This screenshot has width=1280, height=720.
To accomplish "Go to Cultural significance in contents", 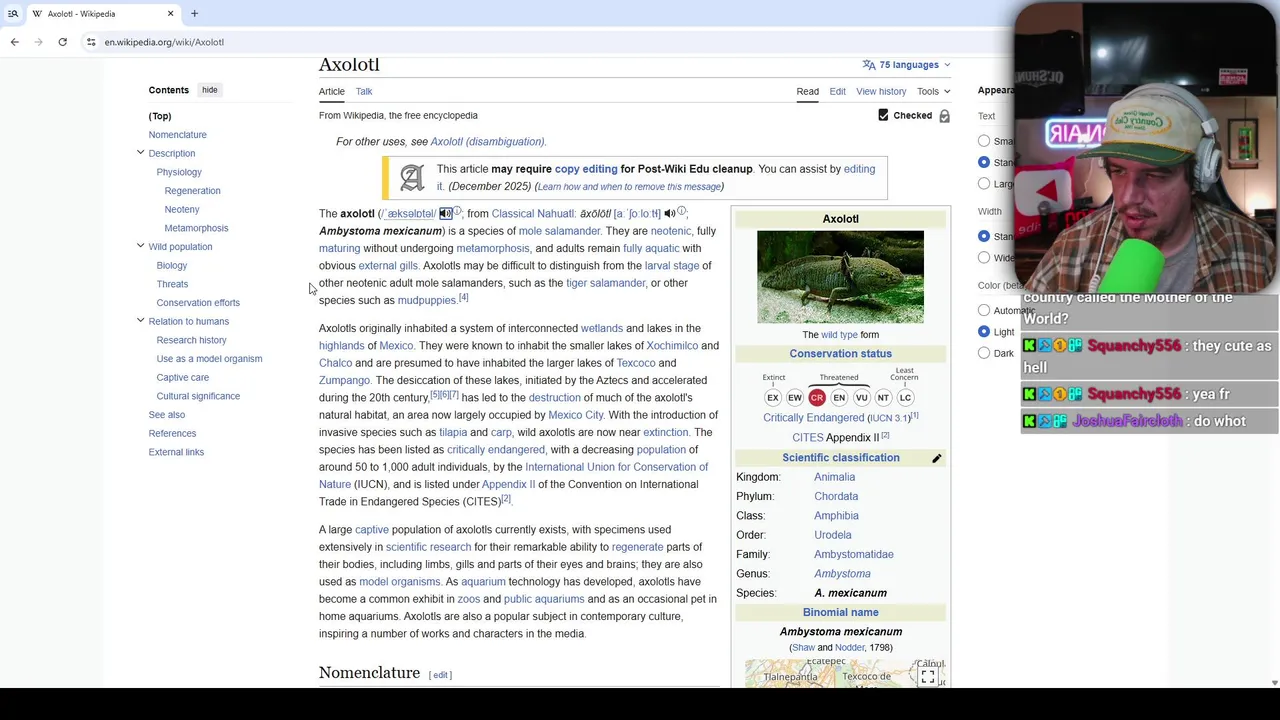I will [198, 396].
